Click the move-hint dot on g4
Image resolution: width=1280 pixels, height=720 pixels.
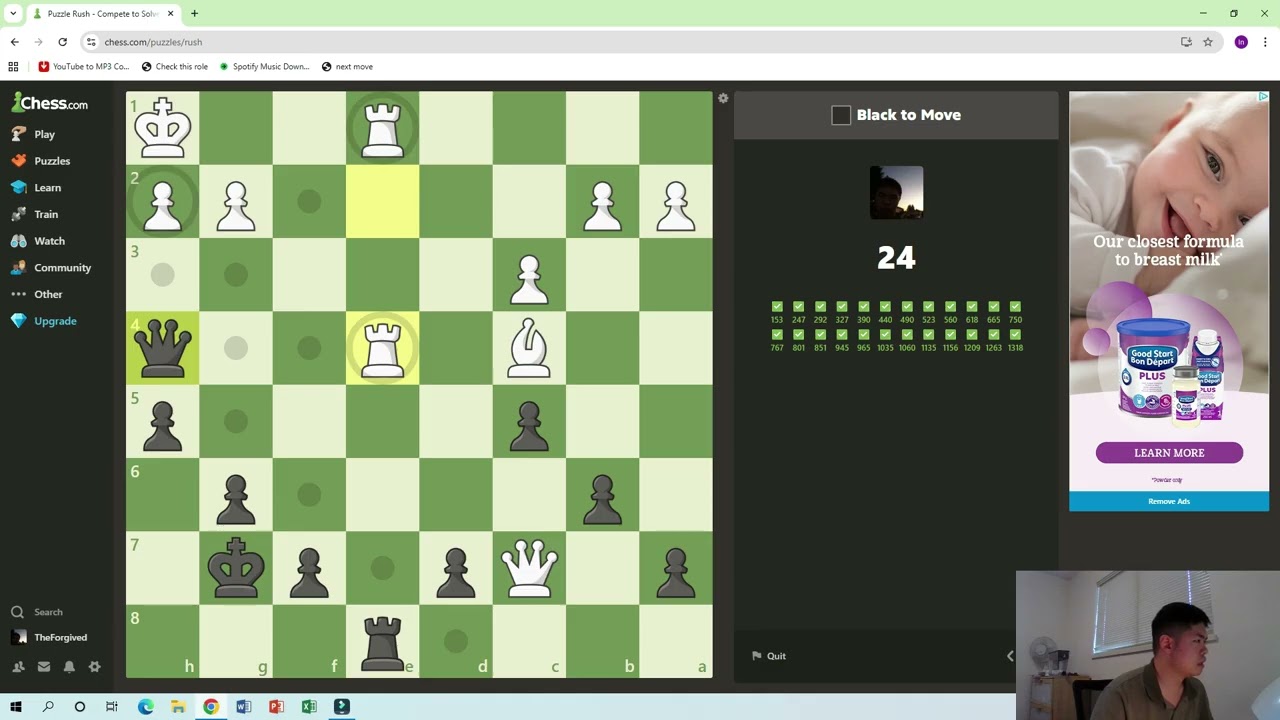pos(236,348)
